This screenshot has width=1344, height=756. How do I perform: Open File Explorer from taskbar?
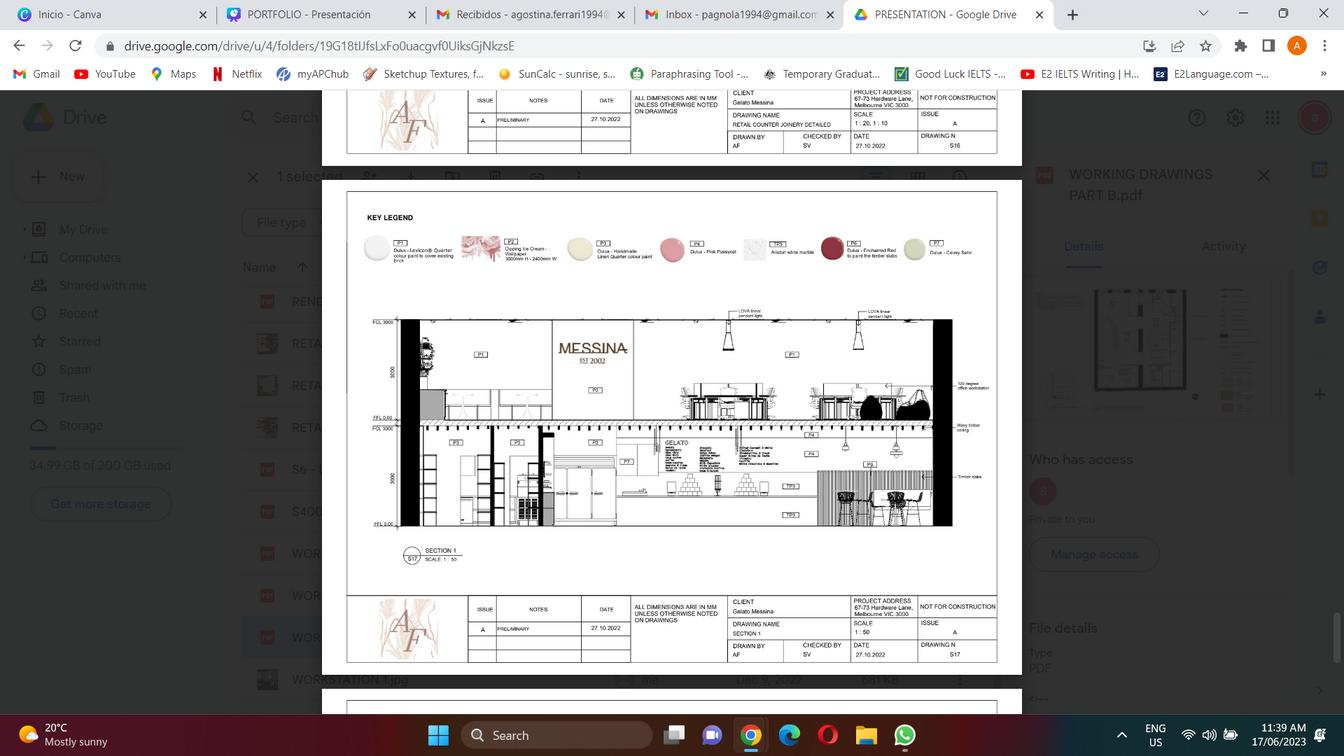[x=866, y=735]
